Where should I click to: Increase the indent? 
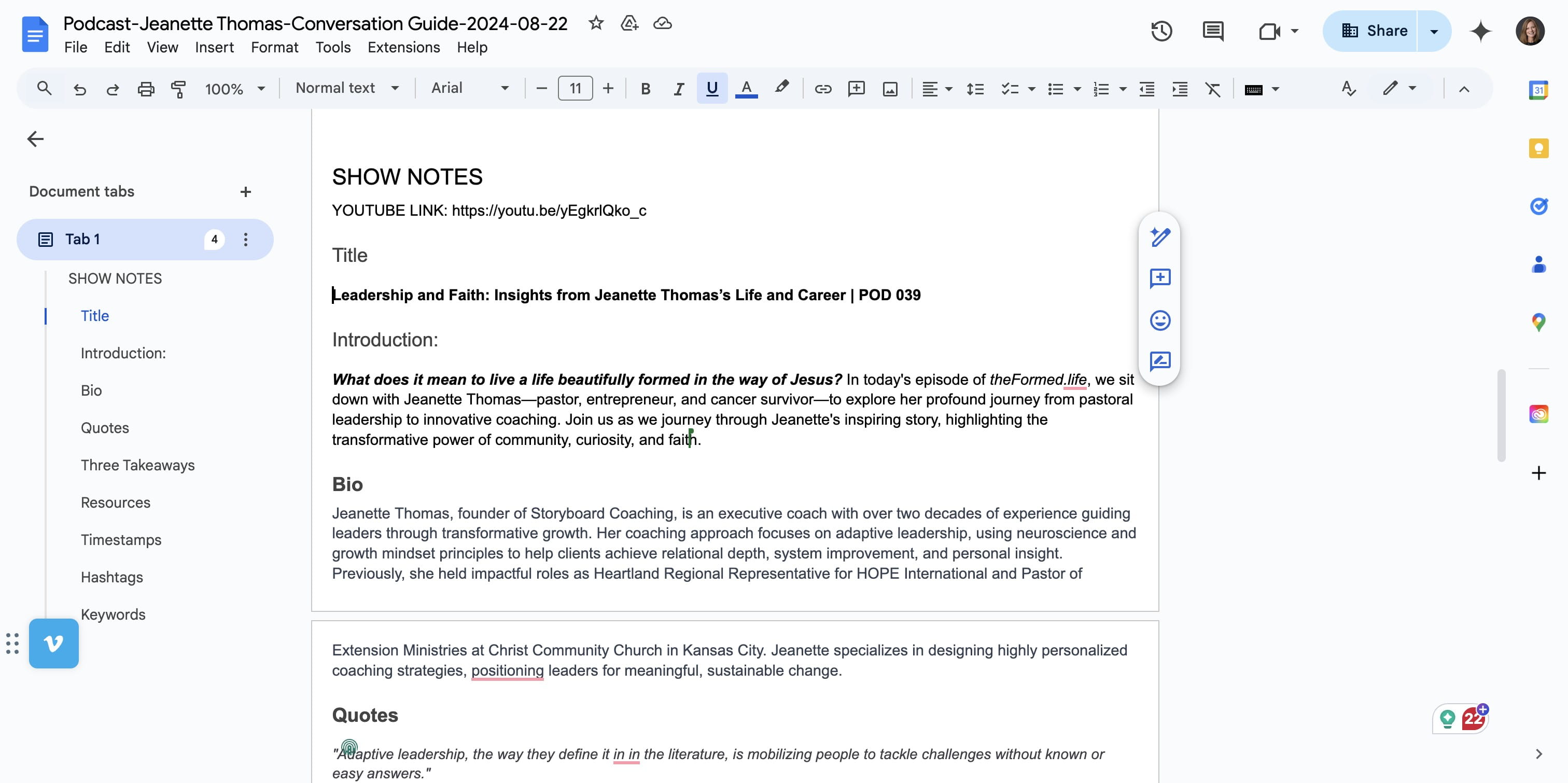1180,89
